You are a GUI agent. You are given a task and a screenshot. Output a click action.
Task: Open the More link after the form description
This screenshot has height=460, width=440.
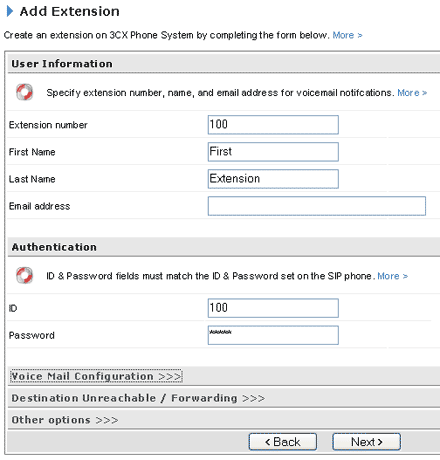347,35
